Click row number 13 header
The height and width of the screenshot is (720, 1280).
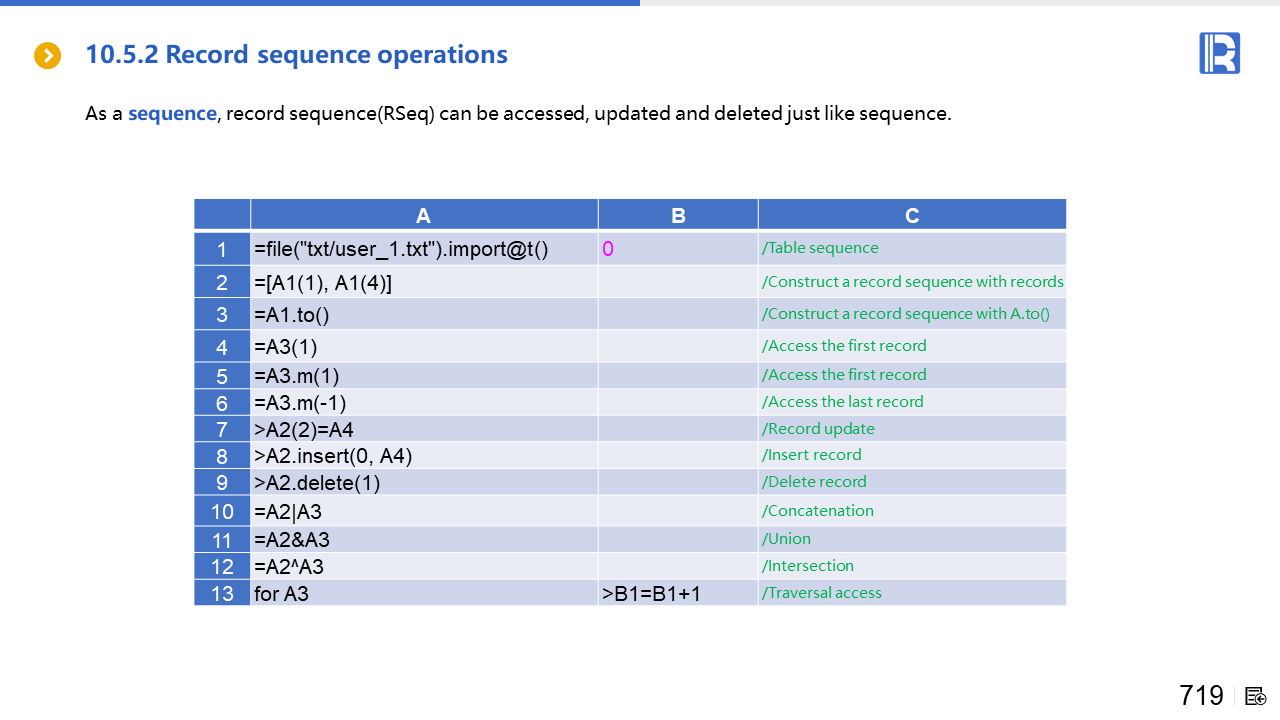(x=222, y=593)
